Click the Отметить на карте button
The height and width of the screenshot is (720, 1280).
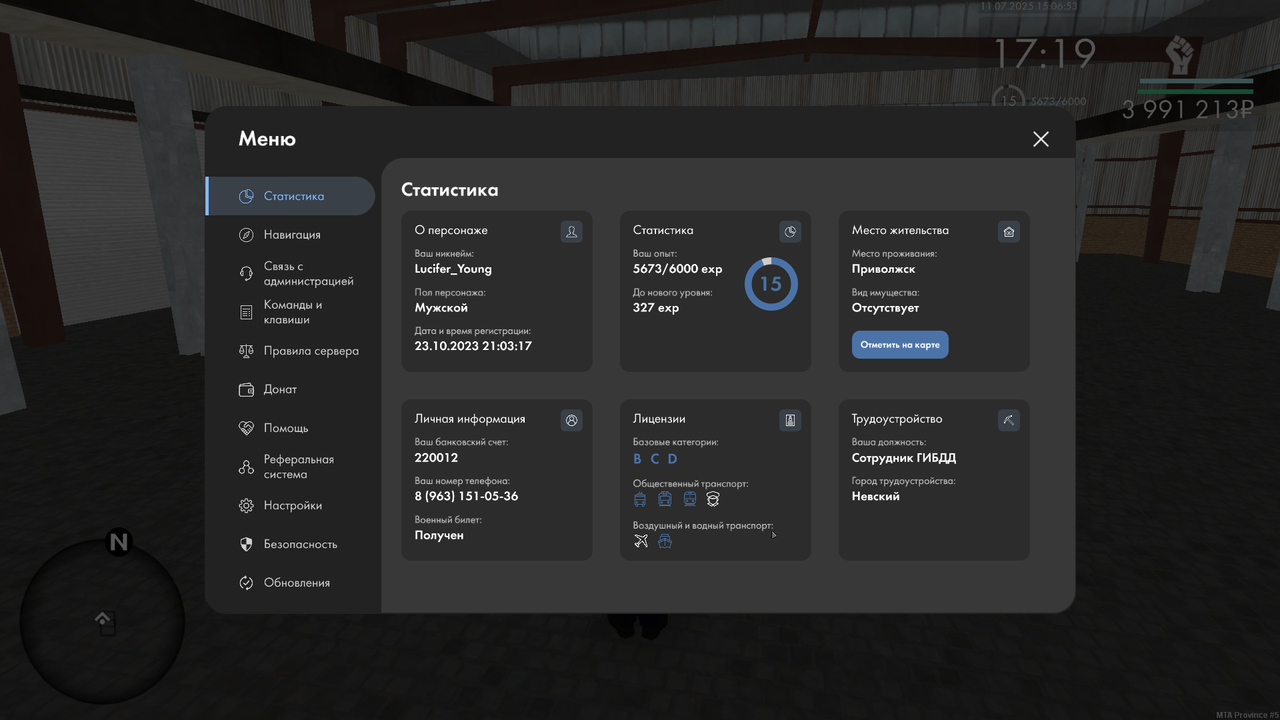coord(900,345)
